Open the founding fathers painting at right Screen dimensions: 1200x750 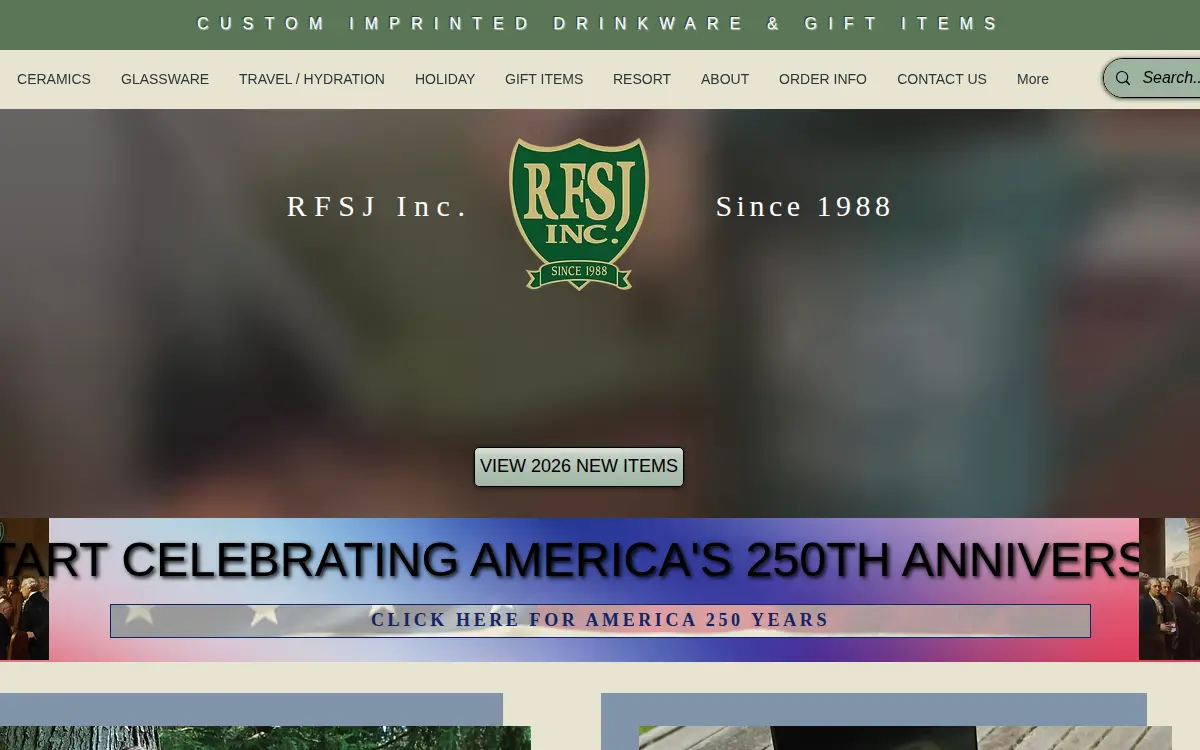[1169, 589]
